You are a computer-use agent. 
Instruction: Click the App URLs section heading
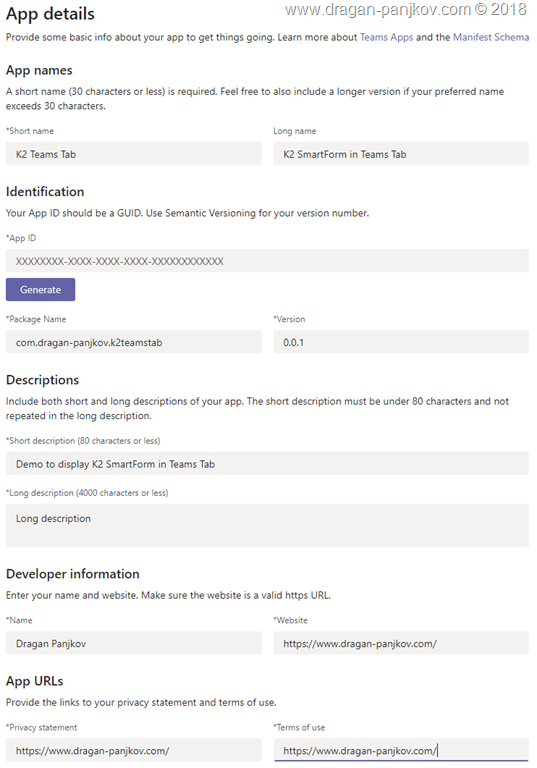[34, 681]
